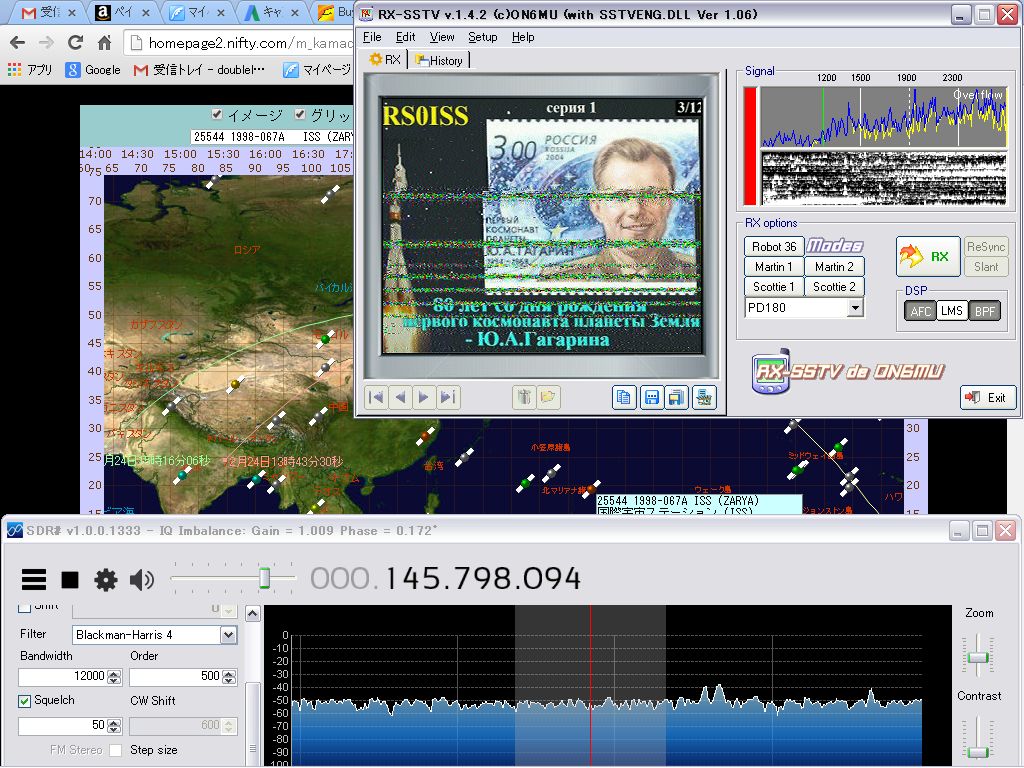The width and height of the screenshot is (1024, 768).
Task: Open RX-SSTV File menu
Action: coord(372,37)
